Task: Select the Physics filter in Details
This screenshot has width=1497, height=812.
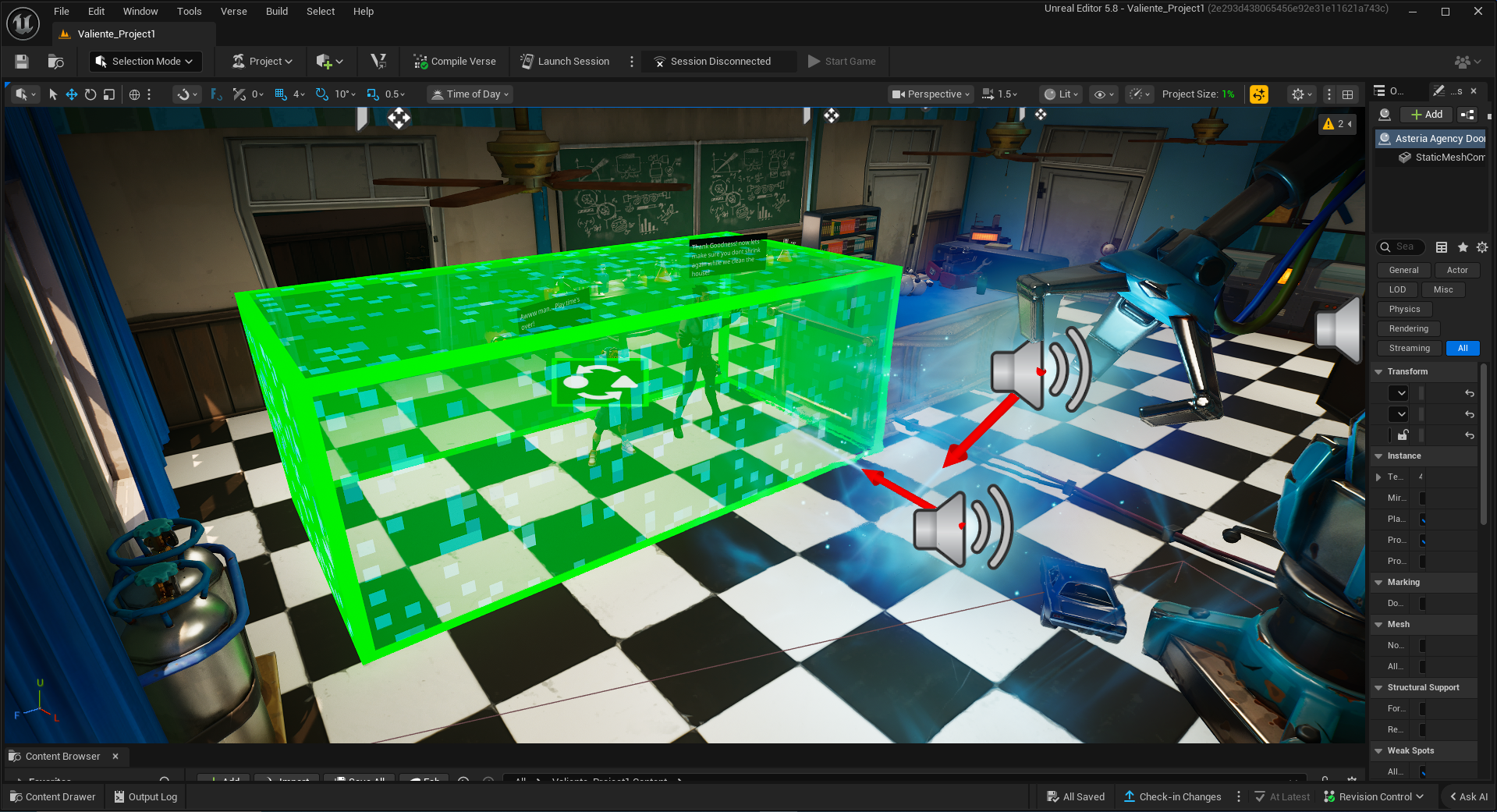Action: [x=1405, y=310]
